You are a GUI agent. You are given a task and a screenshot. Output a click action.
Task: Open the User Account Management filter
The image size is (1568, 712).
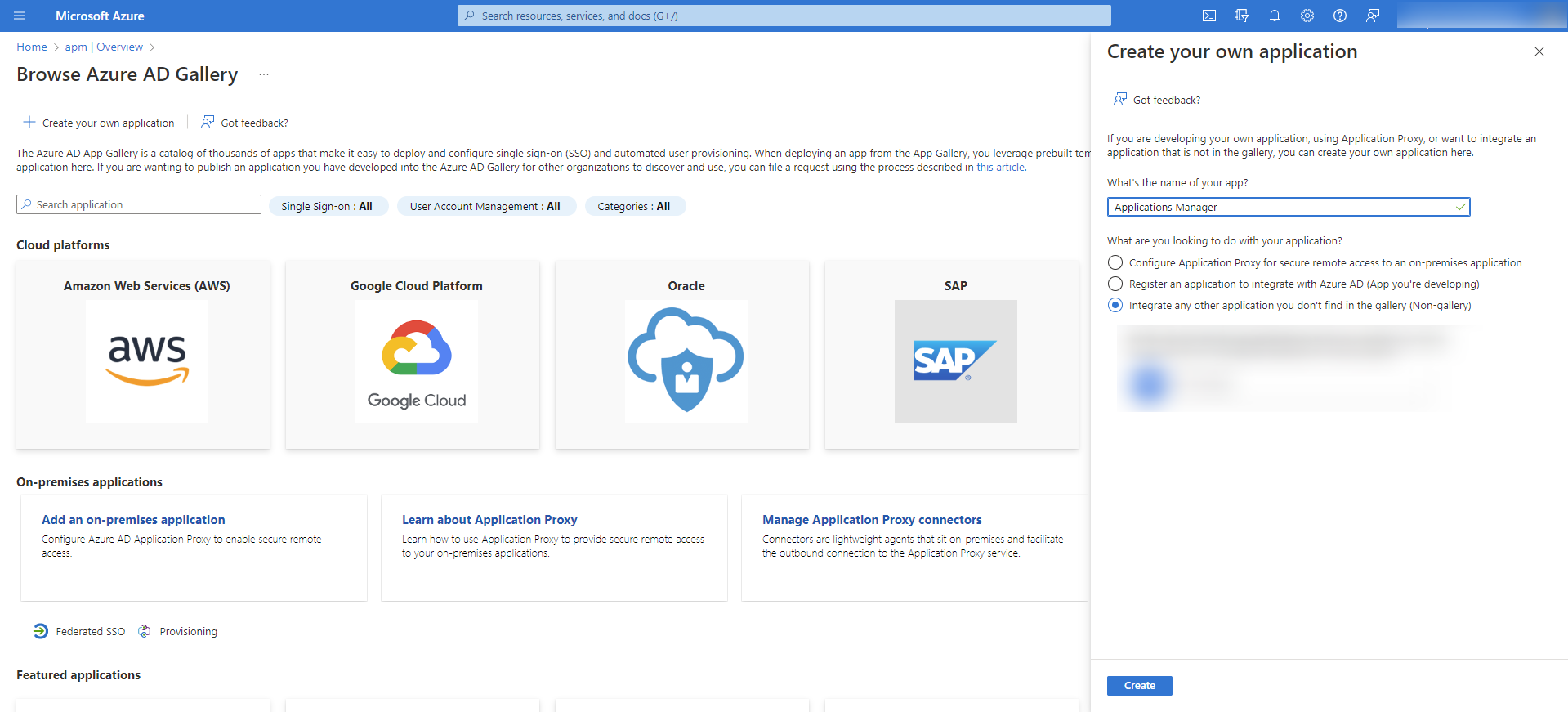pos(485,206)
